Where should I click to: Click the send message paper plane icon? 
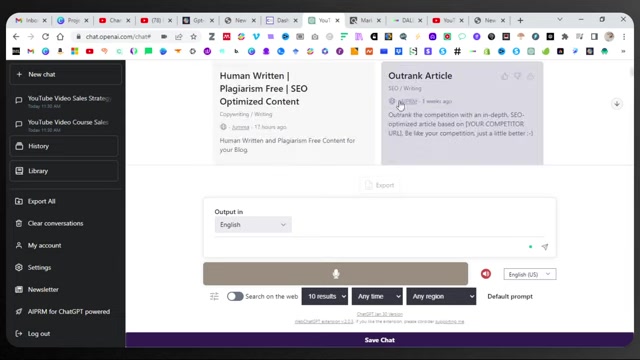(544, 247)
